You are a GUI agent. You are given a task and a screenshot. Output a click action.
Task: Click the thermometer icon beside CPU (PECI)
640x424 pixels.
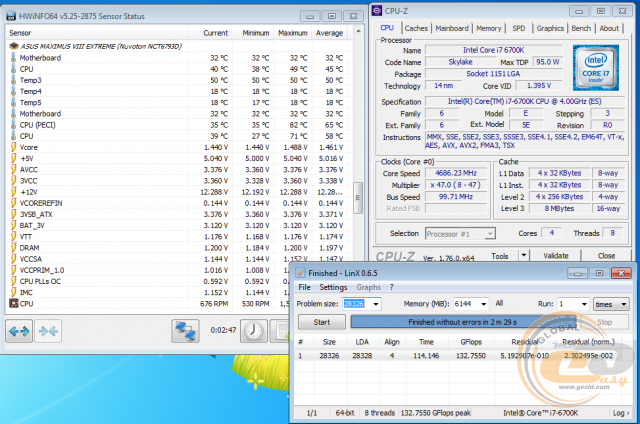click(x=13, y=124)
